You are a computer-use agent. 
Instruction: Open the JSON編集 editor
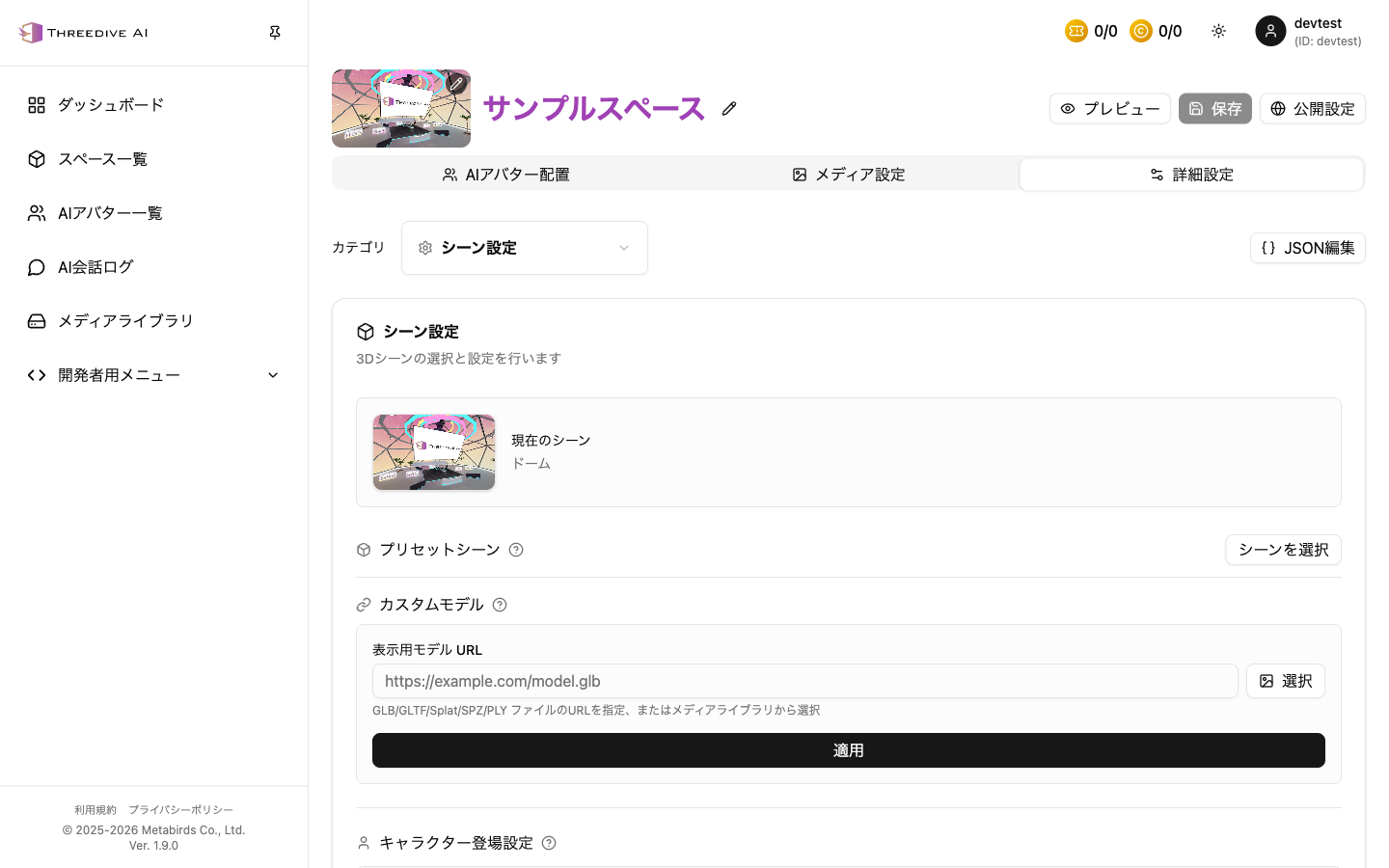tap(1308, 248)
